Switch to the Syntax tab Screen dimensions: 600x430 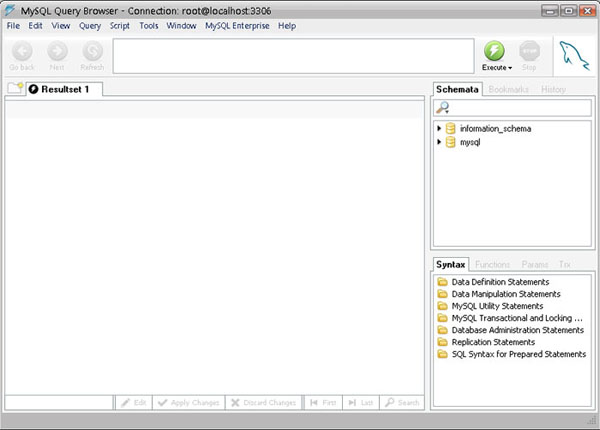451,264
